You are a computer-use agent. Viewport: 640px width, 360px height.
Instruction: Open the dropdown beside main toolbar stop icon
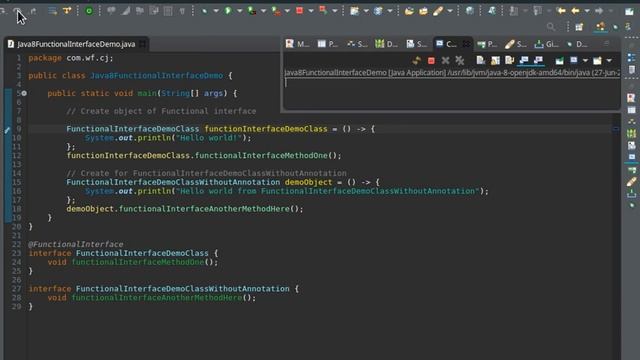click(x=311, y=11)
